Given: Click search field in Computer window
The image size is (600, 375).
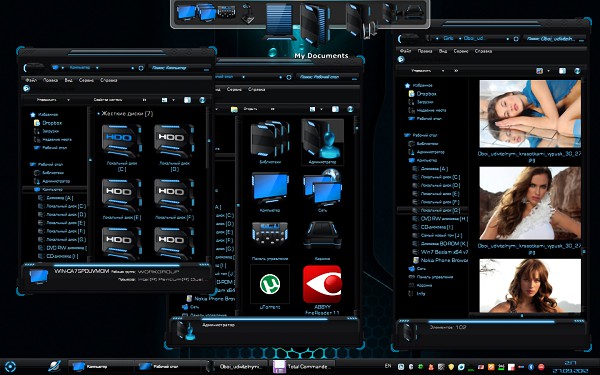Looking at the screenshot, I should pyautogui.click(x=179, y=68).
